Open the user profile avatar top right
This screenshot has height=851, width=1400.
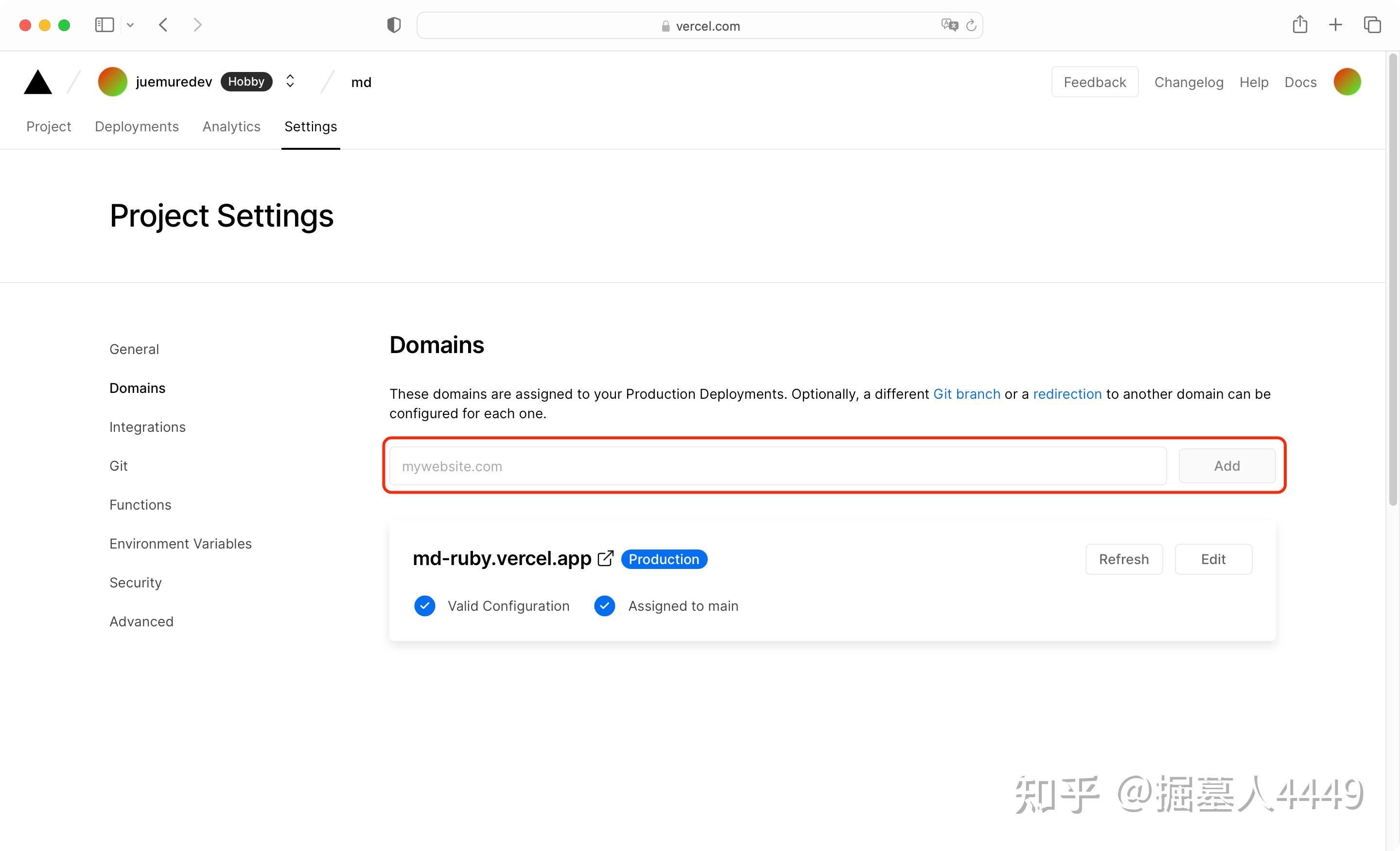[x=1347, y=81]
